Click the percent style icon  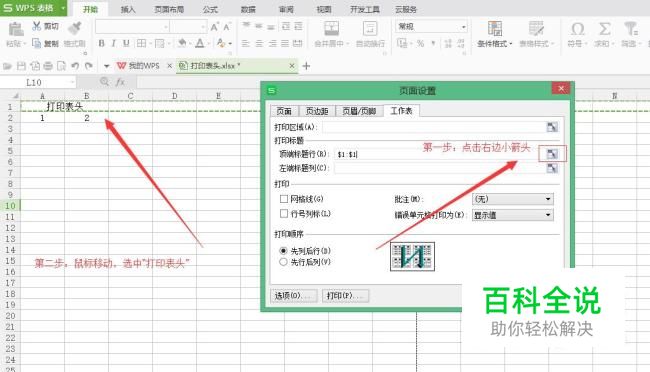click(420, 43)
